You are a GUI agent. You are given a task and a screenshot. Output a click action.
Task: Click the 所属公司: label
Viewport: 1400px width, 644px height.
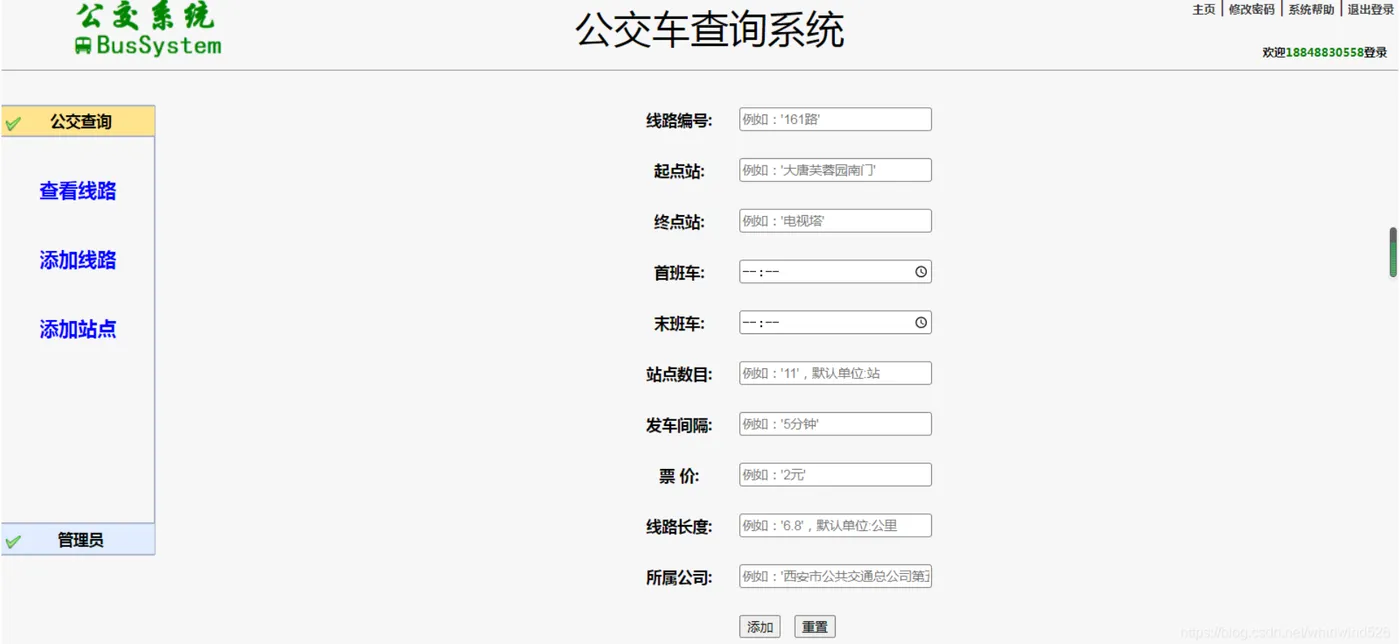[x=679, y=578]
